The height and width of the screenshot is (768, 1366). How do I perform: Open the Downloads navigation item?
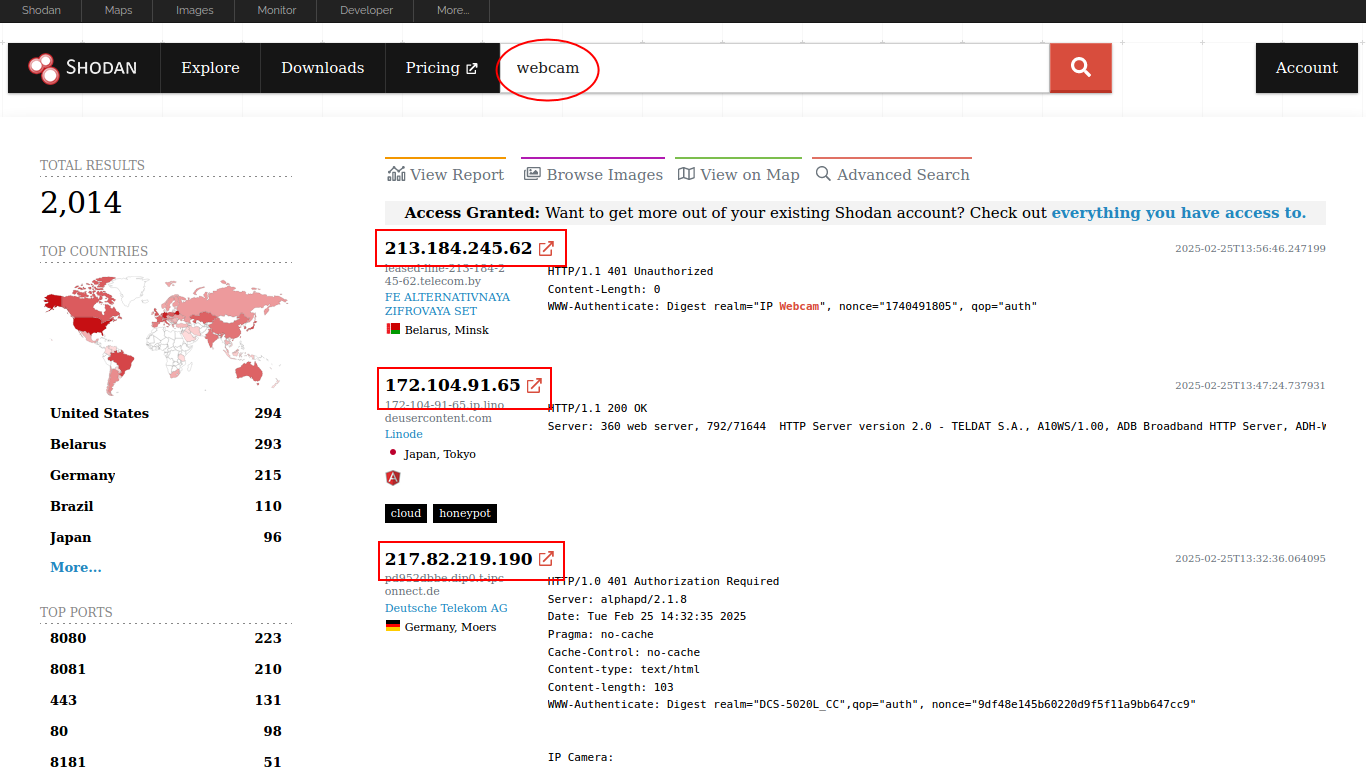pyautogui.click(x=322, y=68)
